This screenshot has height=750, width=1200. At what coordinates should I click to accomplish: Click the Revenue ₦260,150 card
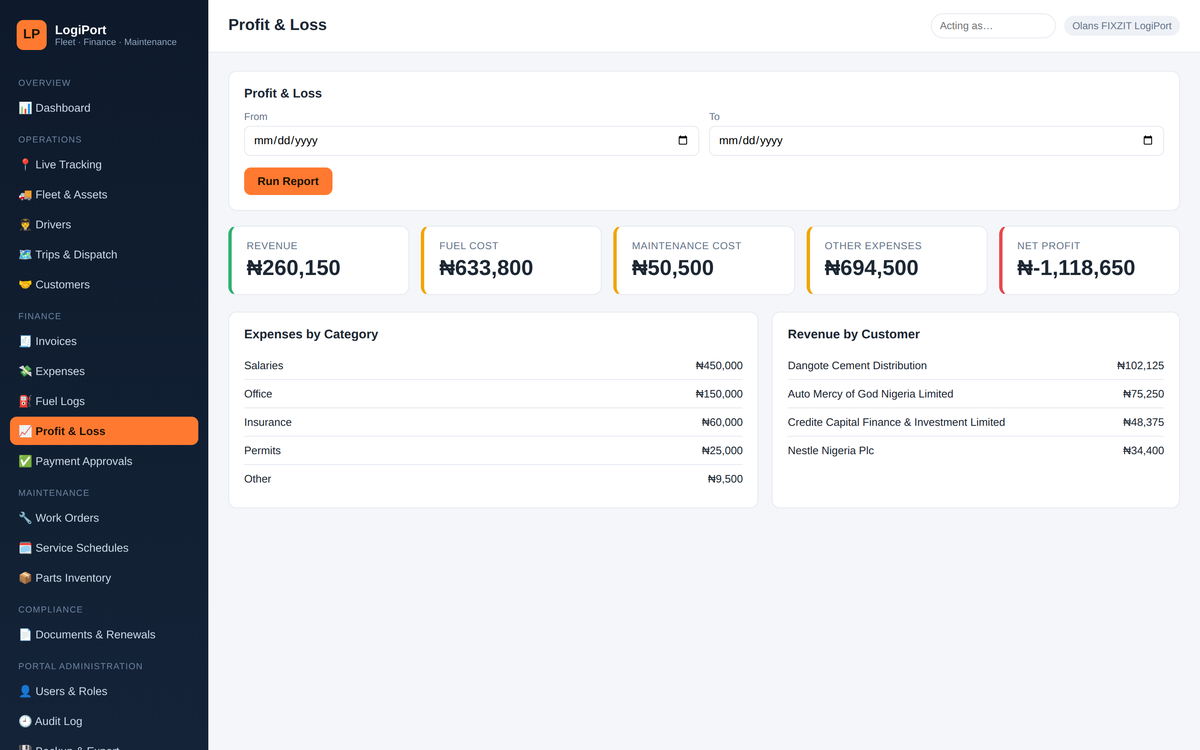(x=319, y=260)
